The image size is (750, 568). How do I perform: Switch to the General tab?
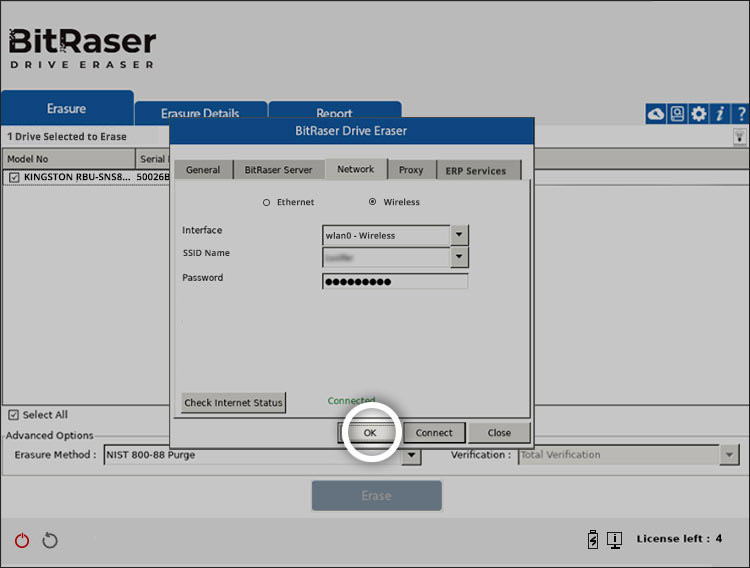pyautogui.click(x=203, y=170)
